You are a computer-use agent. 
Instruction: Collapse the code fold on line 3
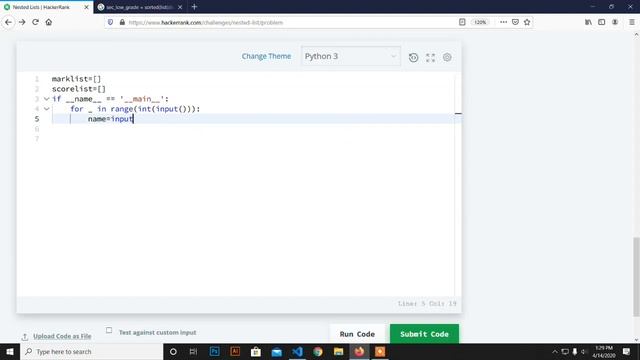(47, 99)
